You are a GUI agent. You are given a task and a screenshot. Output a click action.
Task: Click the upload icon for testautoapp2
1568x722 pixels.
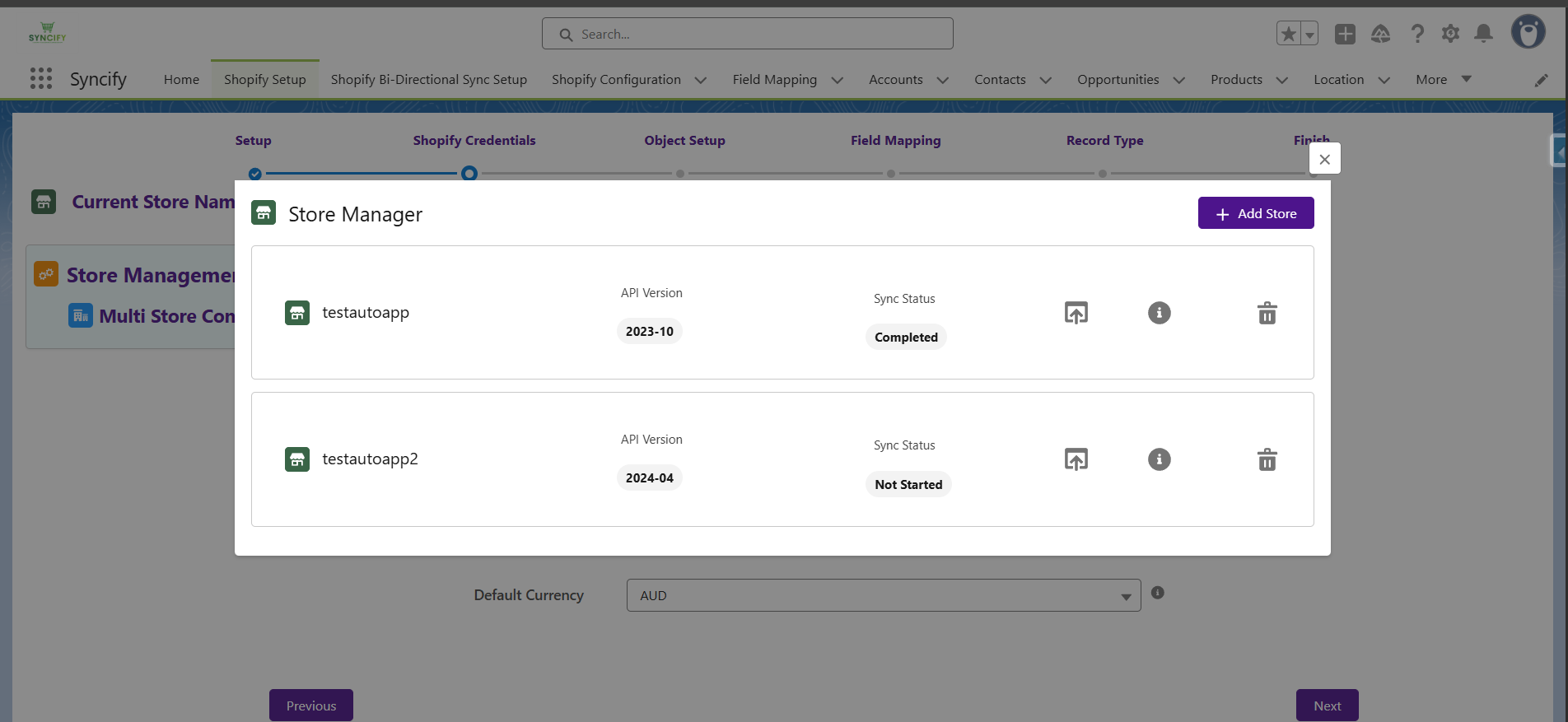tap(1076, 459)
